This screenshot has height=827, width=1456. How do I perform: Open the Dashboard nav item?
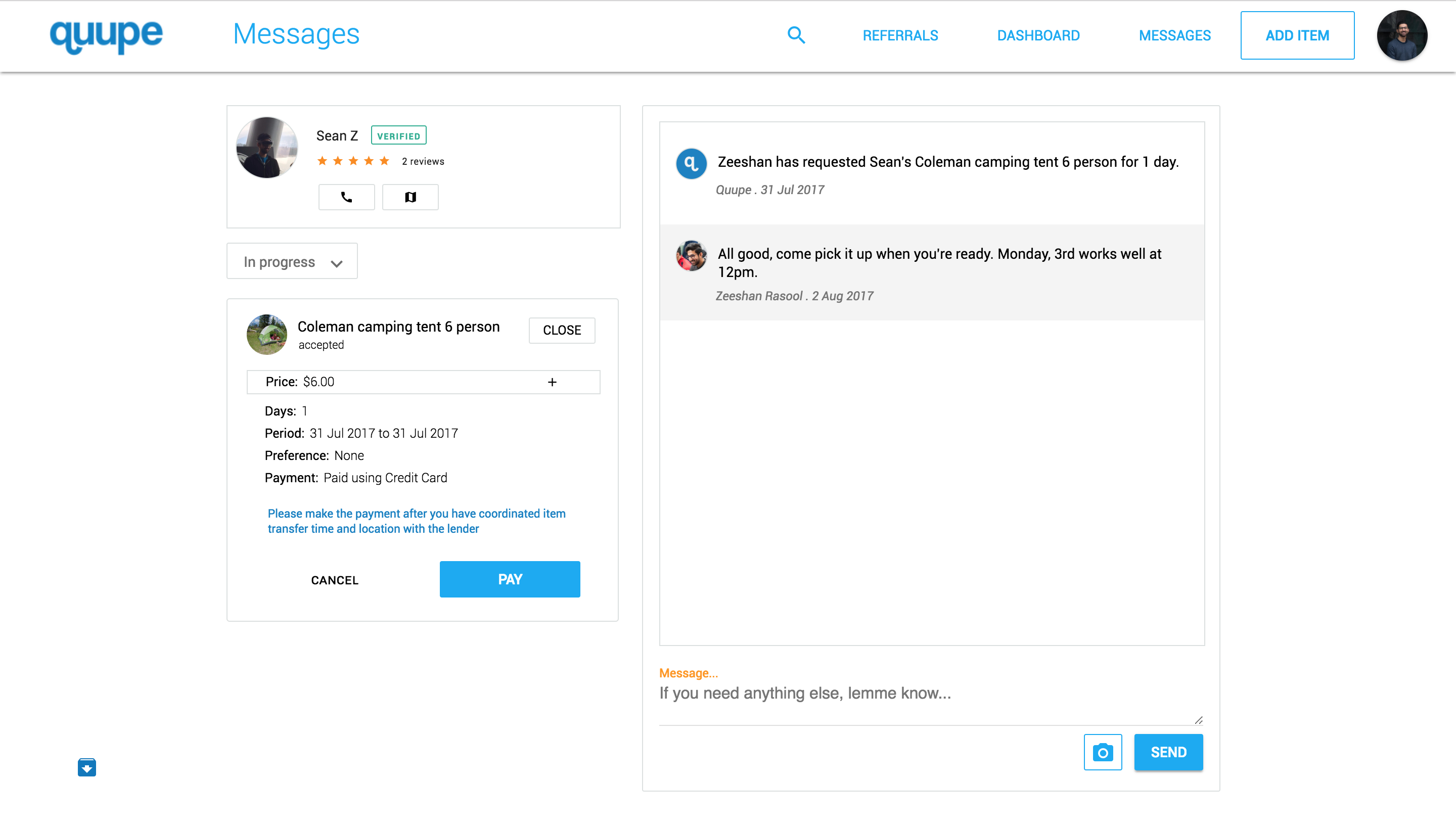click(x=1038, y=35)
